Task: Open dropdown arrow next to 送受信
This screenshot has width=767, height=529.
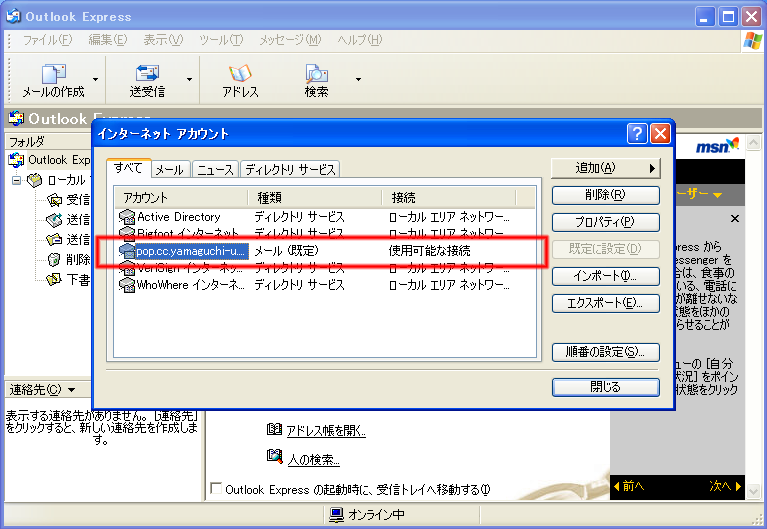Action: click(x=189, y=79)
